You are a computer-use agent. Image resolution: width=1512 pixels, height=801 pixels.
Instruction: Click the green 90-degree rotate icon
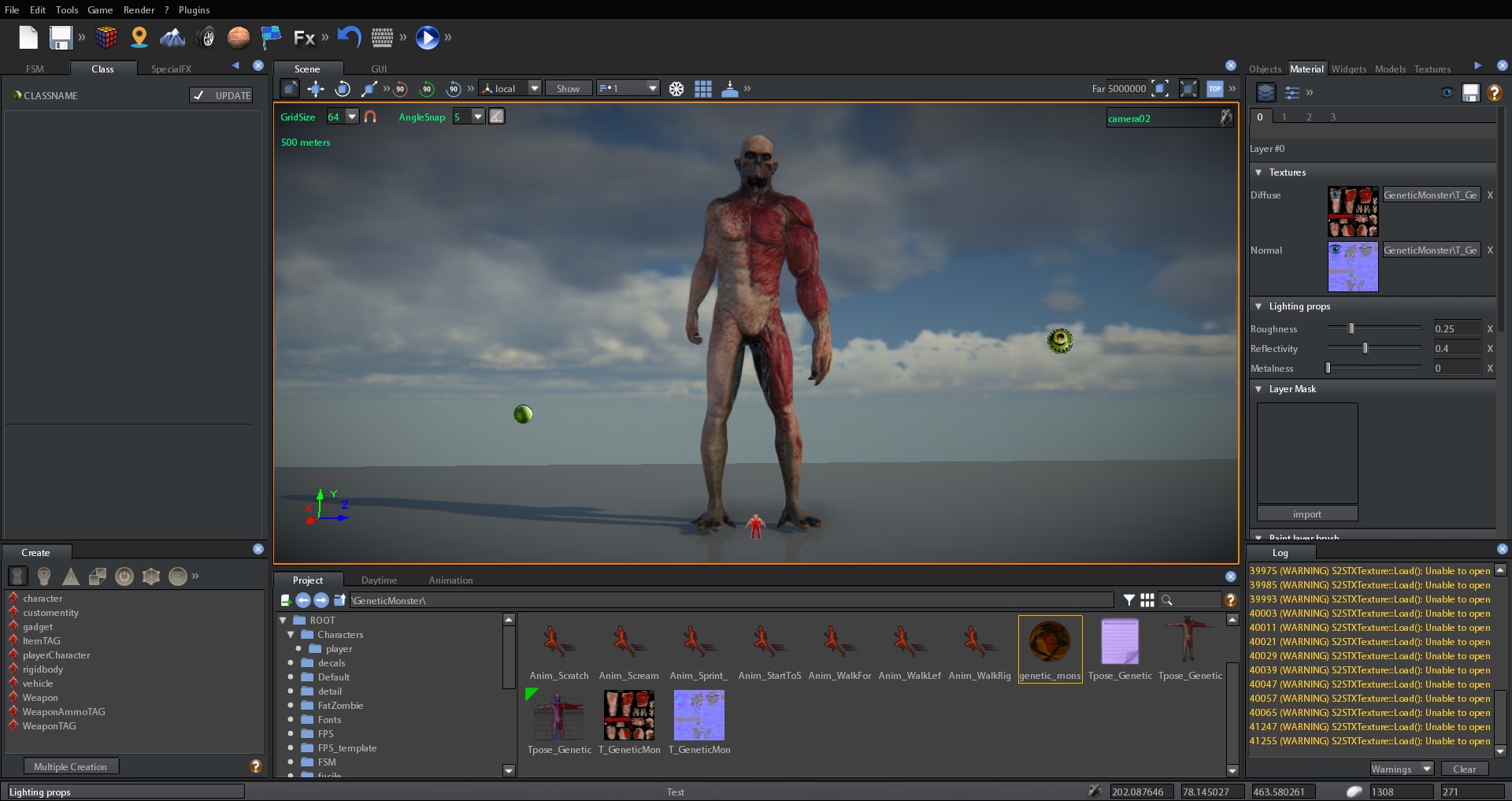coord(428,89)
